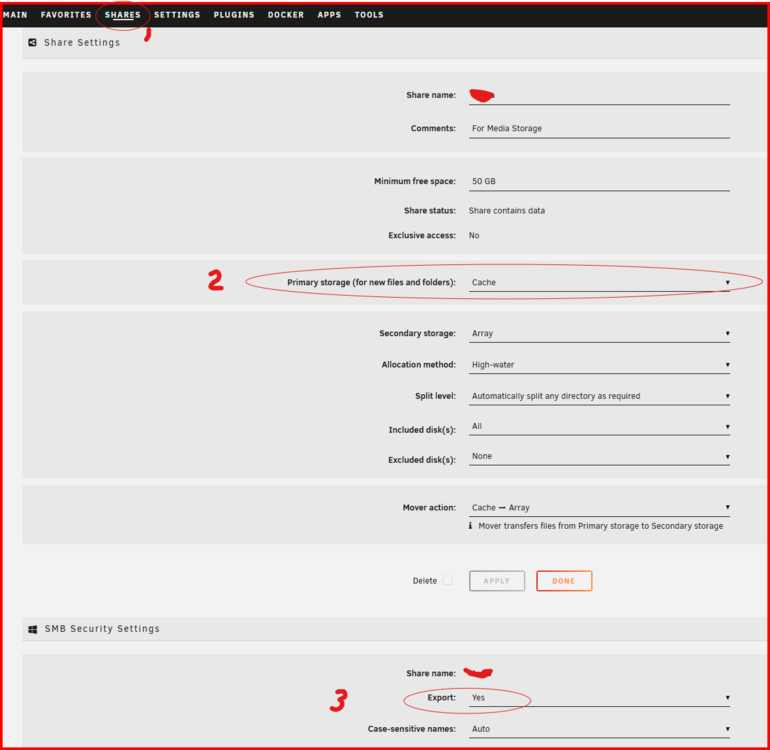
Task: Change the Mover action dropdown
Action: [599, 508]
